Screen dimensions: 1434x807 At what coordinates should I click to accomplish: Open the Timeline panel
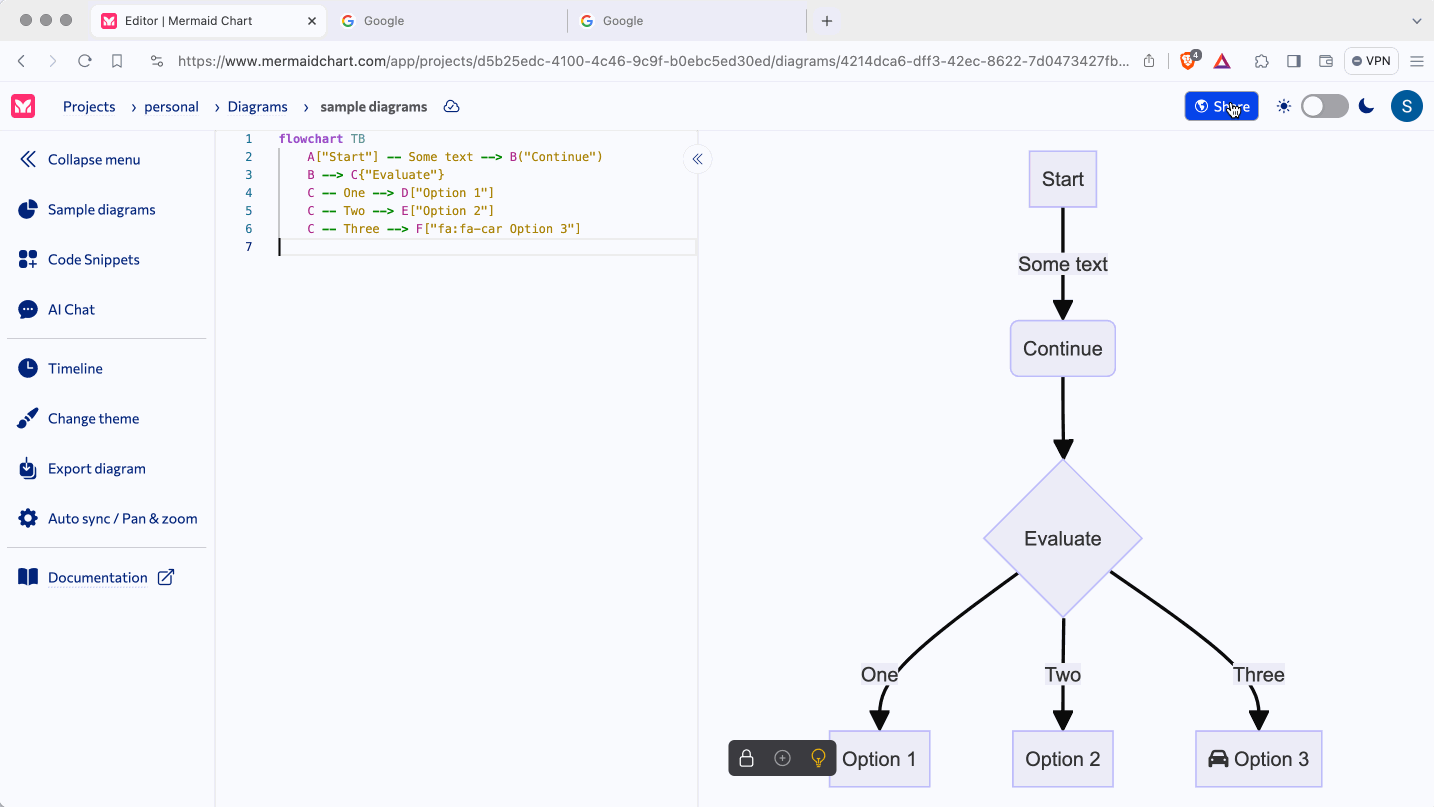pyautogui.click(x=61, y=368)
